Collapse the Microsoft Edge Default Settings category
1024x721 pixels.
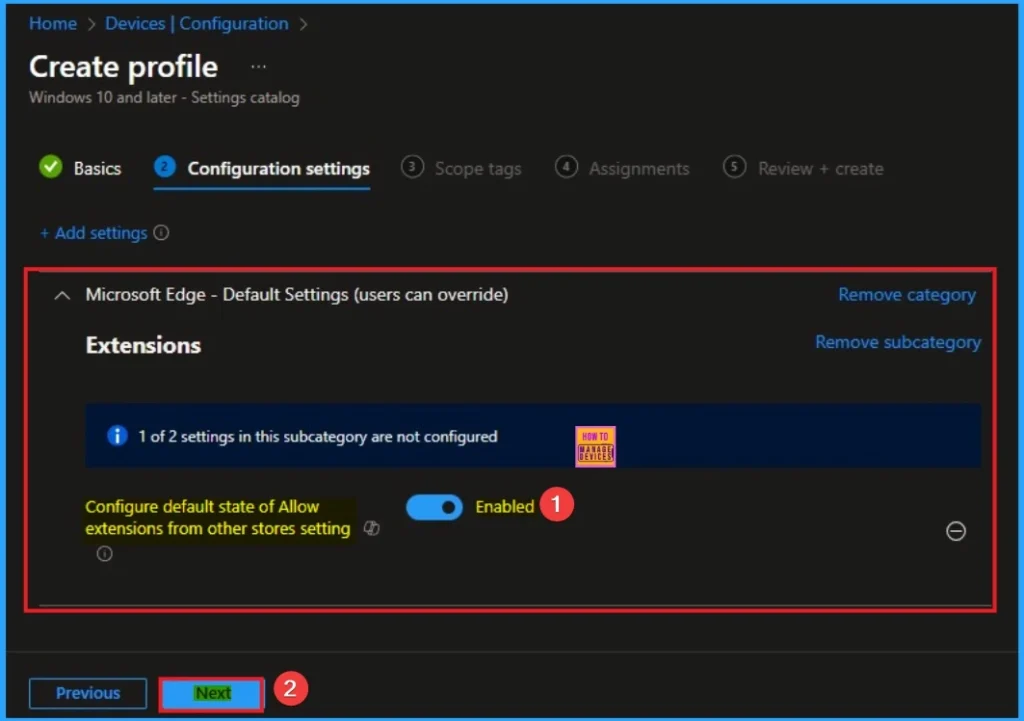[x=61, y=295]
